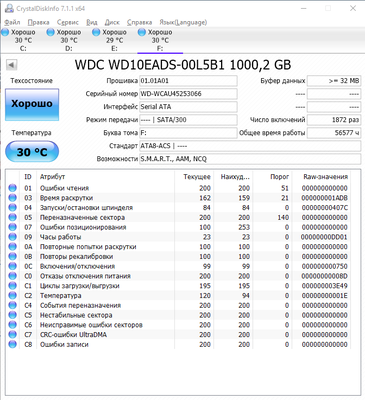Click status orb for Ошибки чтения row
Viewport: 365px width, 400px height.
(x=12, y=188)
